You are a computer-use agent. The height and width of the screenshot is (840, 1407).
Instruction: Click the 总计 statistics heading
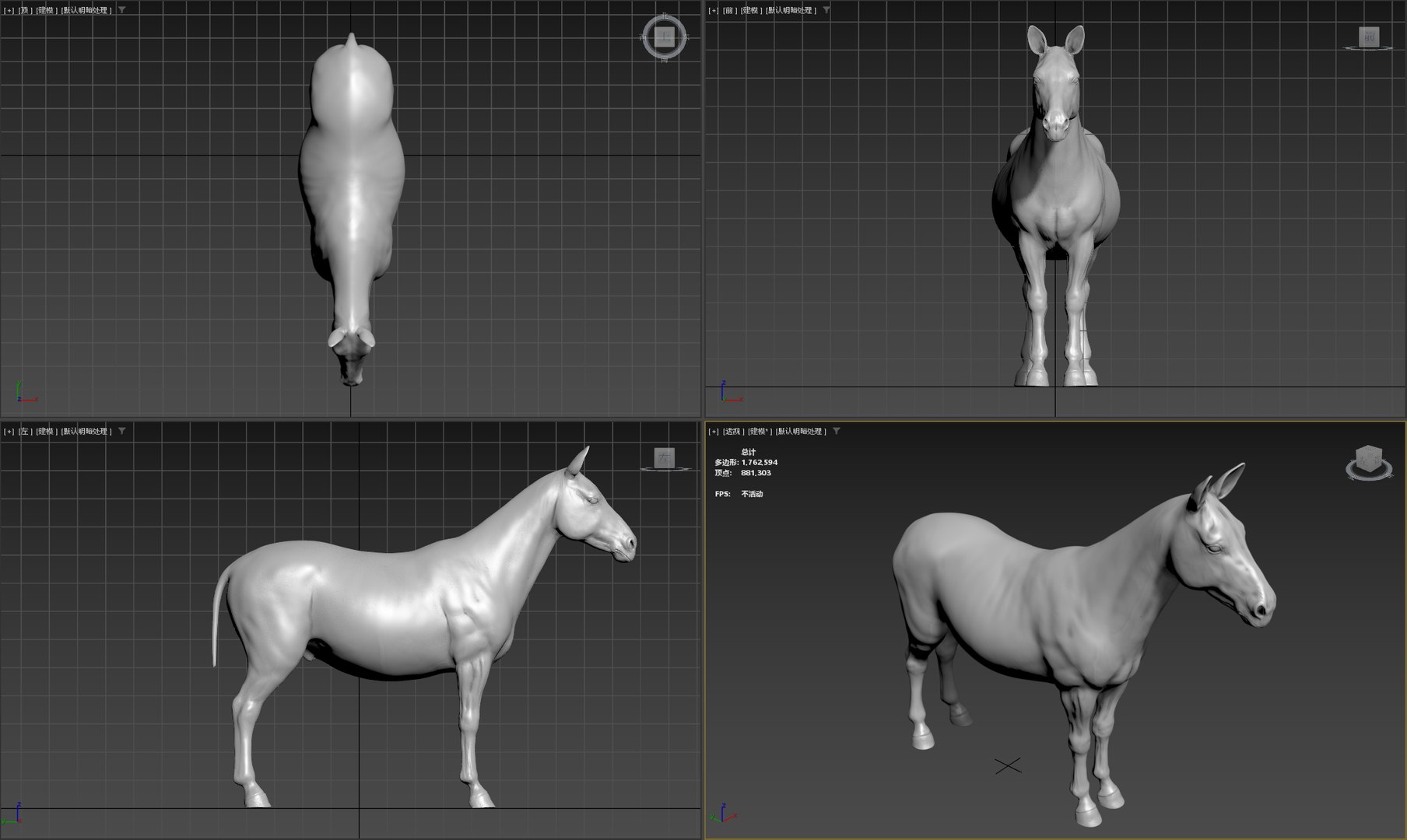coord(748,452)
